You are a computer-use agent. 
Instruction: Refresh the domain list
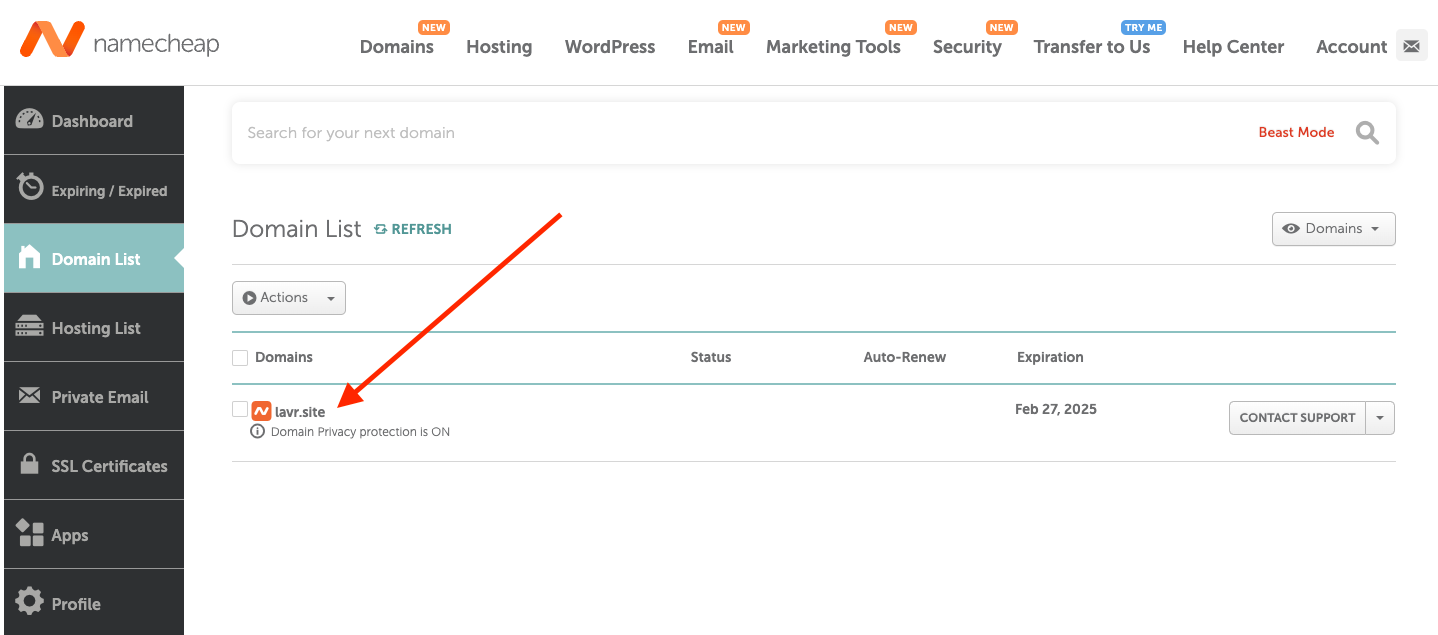click(x=413, y=229)
